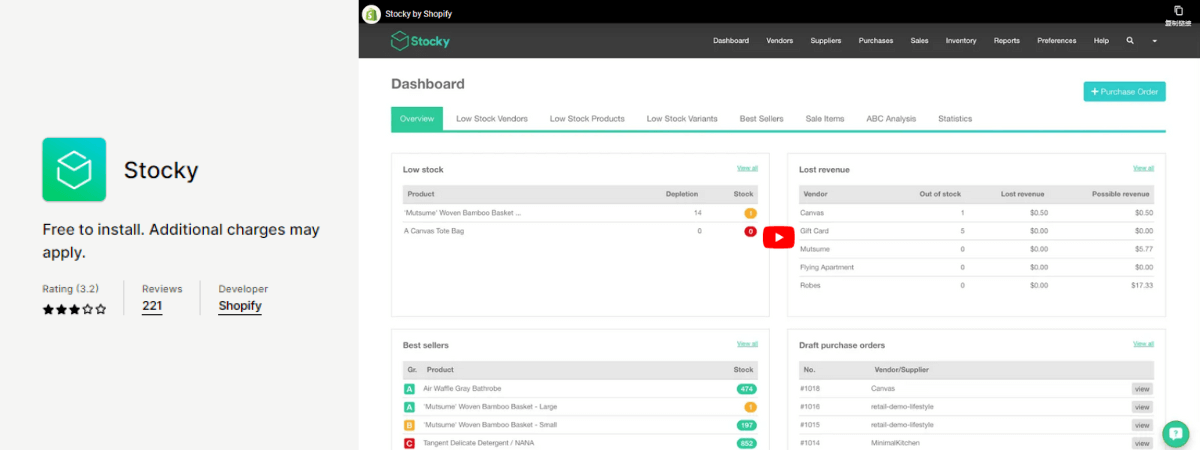The width and height of the screenshot is (1200, 450).
Task: Click grade A badge for Bamboo Basket - Large
Action: (x=409, y=407)
